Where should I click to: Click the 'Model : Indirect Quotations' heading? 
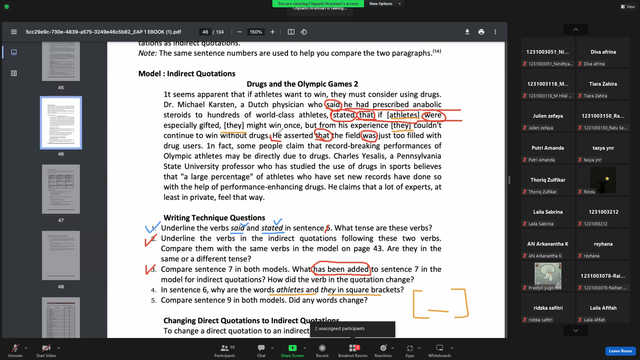[x=187, y=73]
